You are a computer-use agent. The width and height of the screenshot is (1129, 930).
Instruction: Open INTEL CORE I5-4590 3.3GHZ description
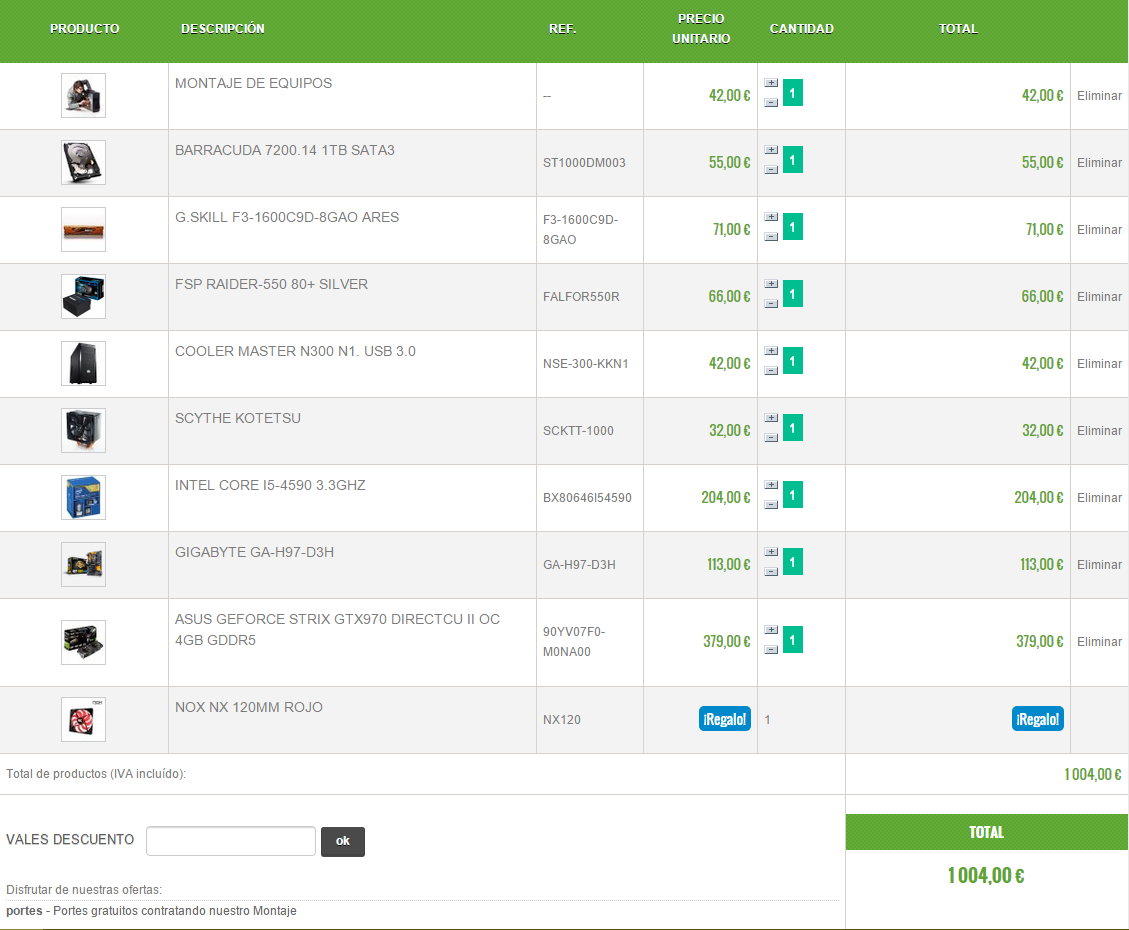(270, 485)
